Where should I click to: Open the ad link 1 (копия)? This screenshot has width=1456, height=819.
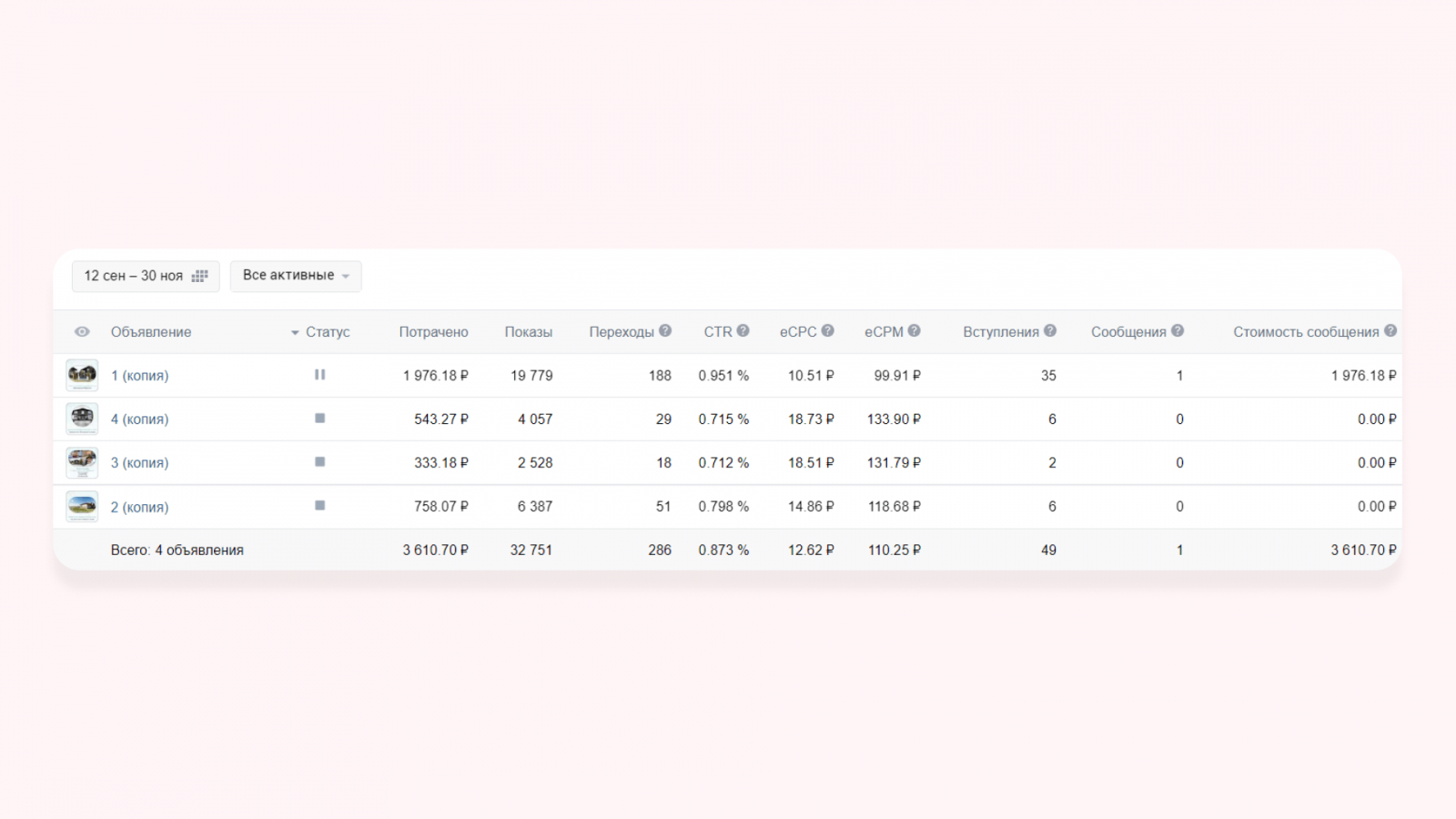(x=139, y=376)
